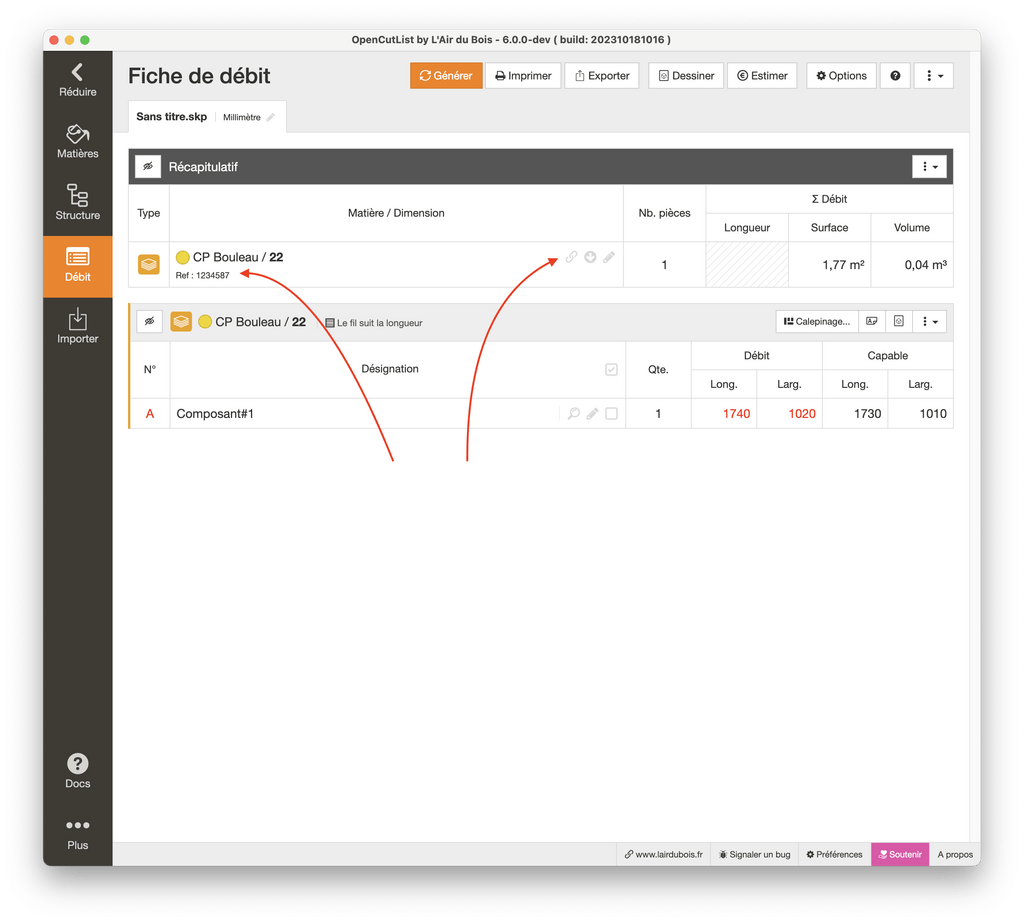Highlight Composant#1 with the magnifier icon
Image resolution: width=1024 pixels, height=923 pixels.
[573, 413]
